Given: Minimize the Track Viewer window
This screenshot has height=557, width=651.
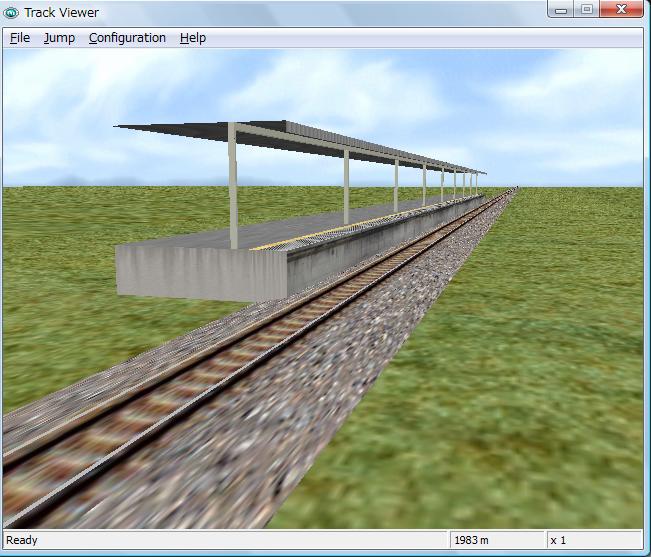Looking at the screenshot, I should (562, 10).
